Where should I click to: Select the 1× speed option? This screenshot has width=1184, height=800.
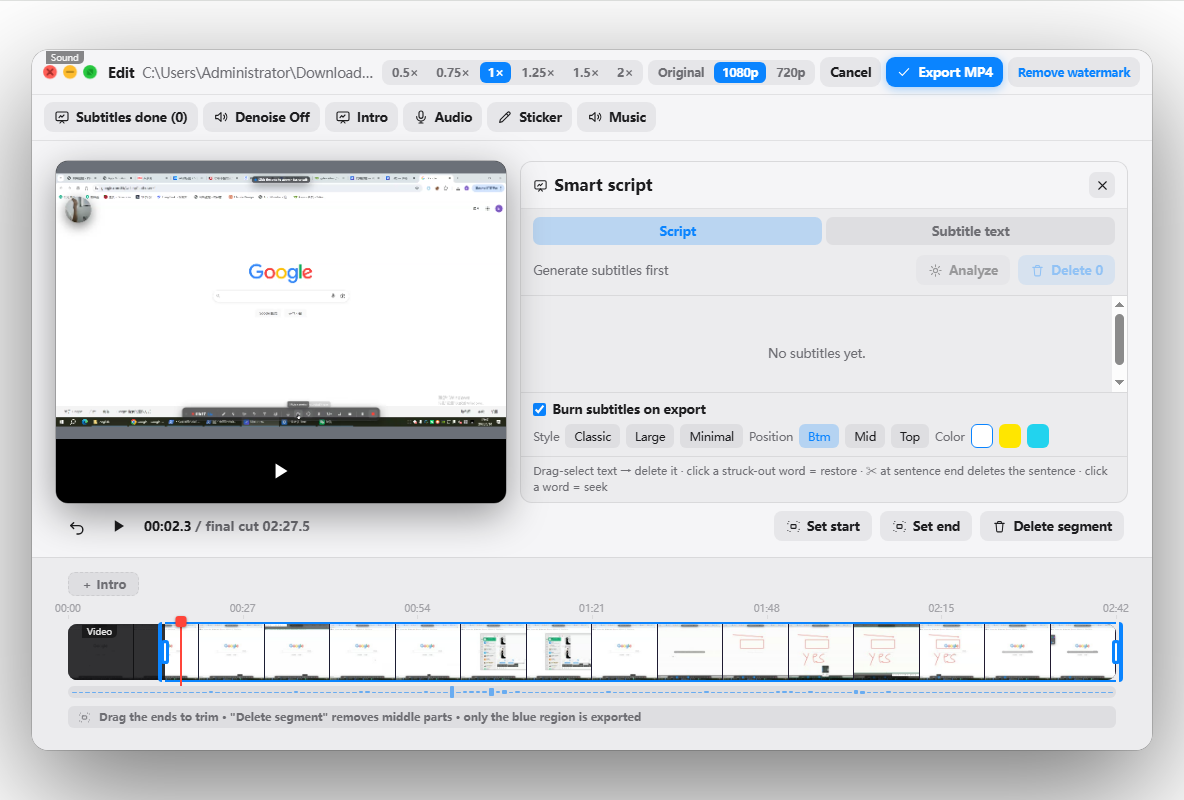pos(495,73)
